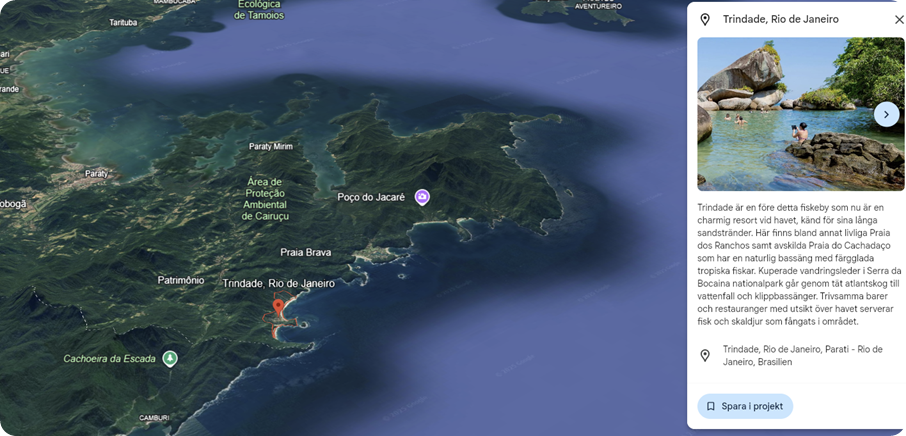
Task: Click the Praia Brava map label
Action: 306,252
